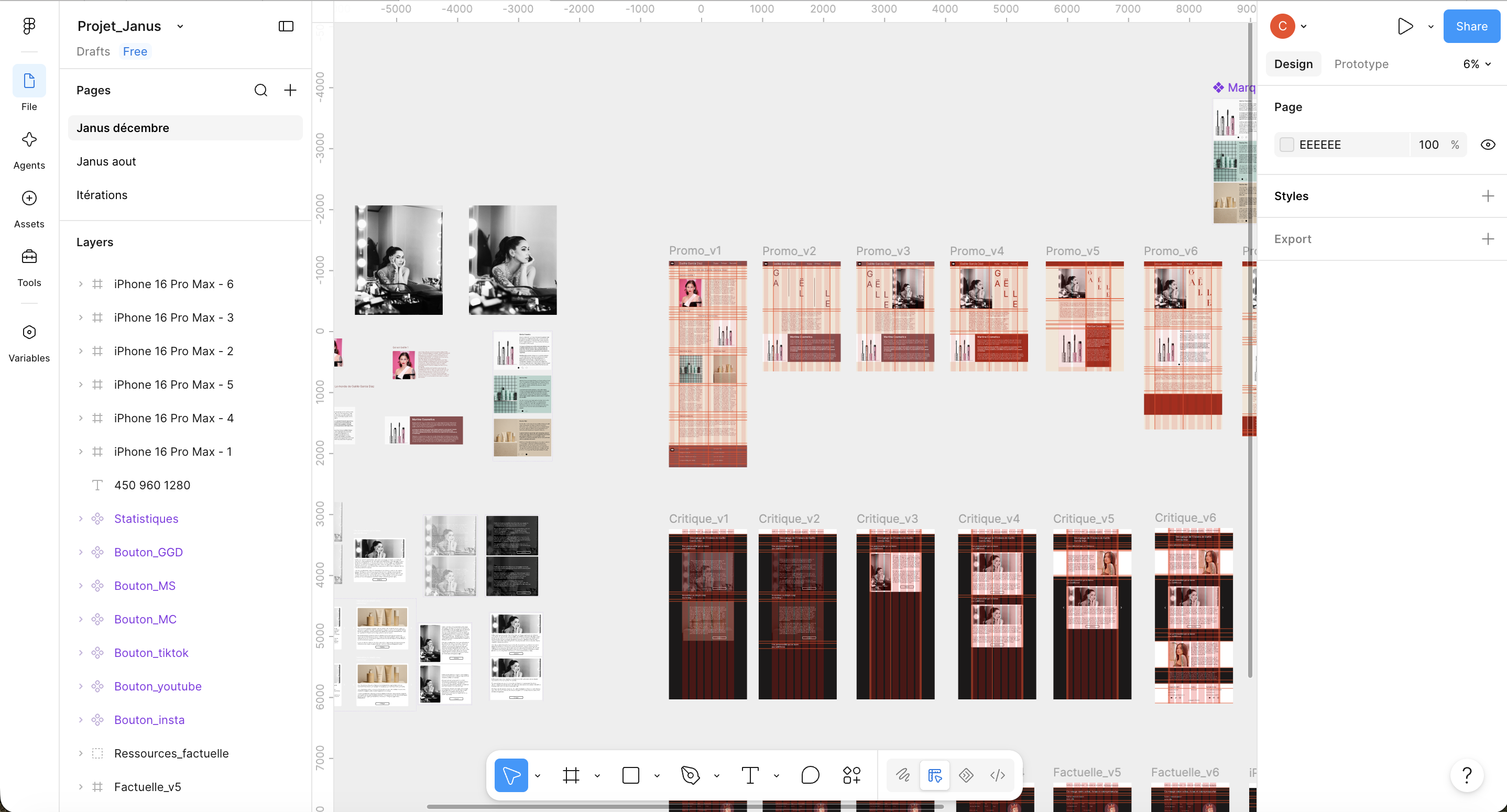The width and height of the screenshot is (1507, 812).
Task: Open the present options dropdown arrow
Action: tap(1431, 26)
